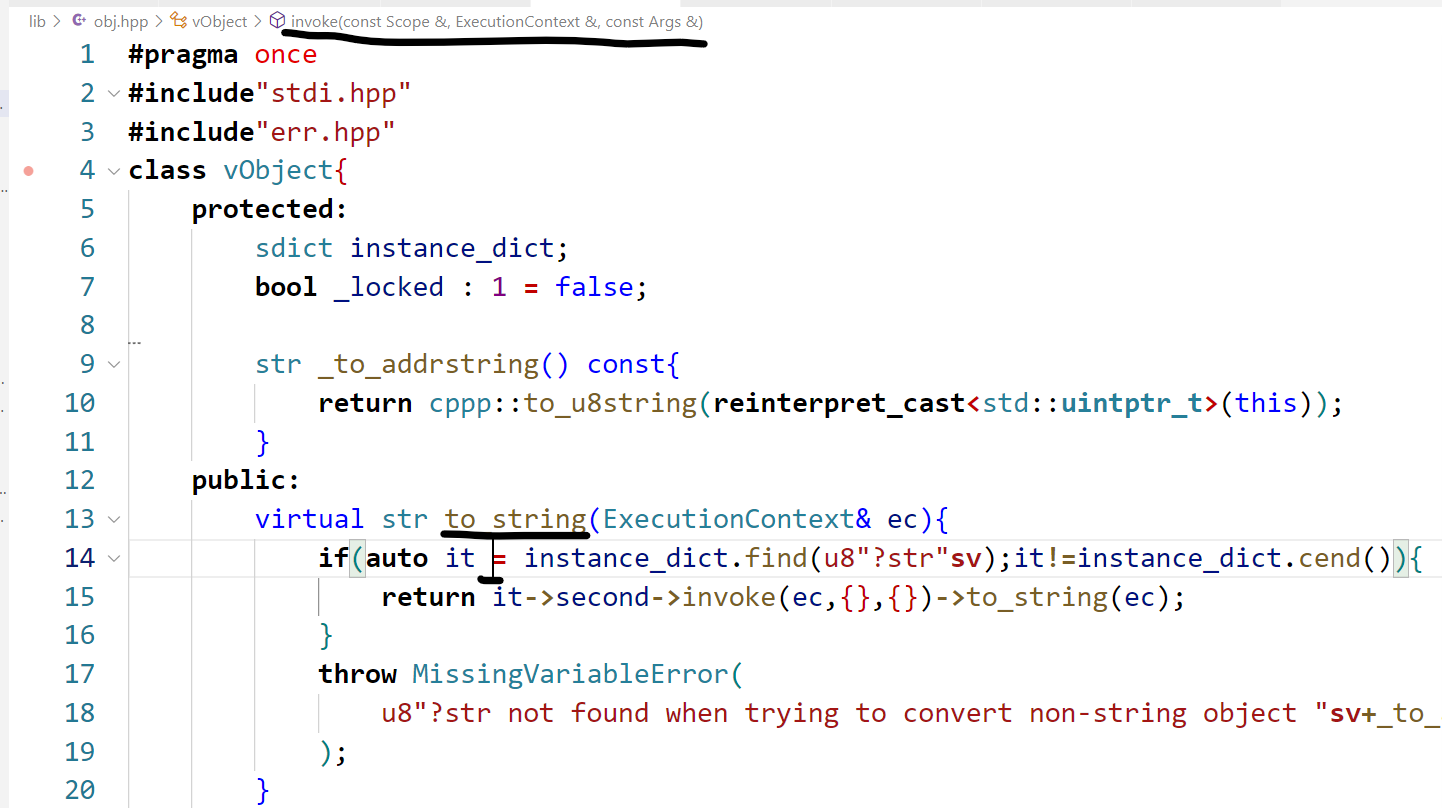Viewport: 1442px width, 808px height.
Task: Collapse the to_string method at line 13
Action: coord(113,519)
